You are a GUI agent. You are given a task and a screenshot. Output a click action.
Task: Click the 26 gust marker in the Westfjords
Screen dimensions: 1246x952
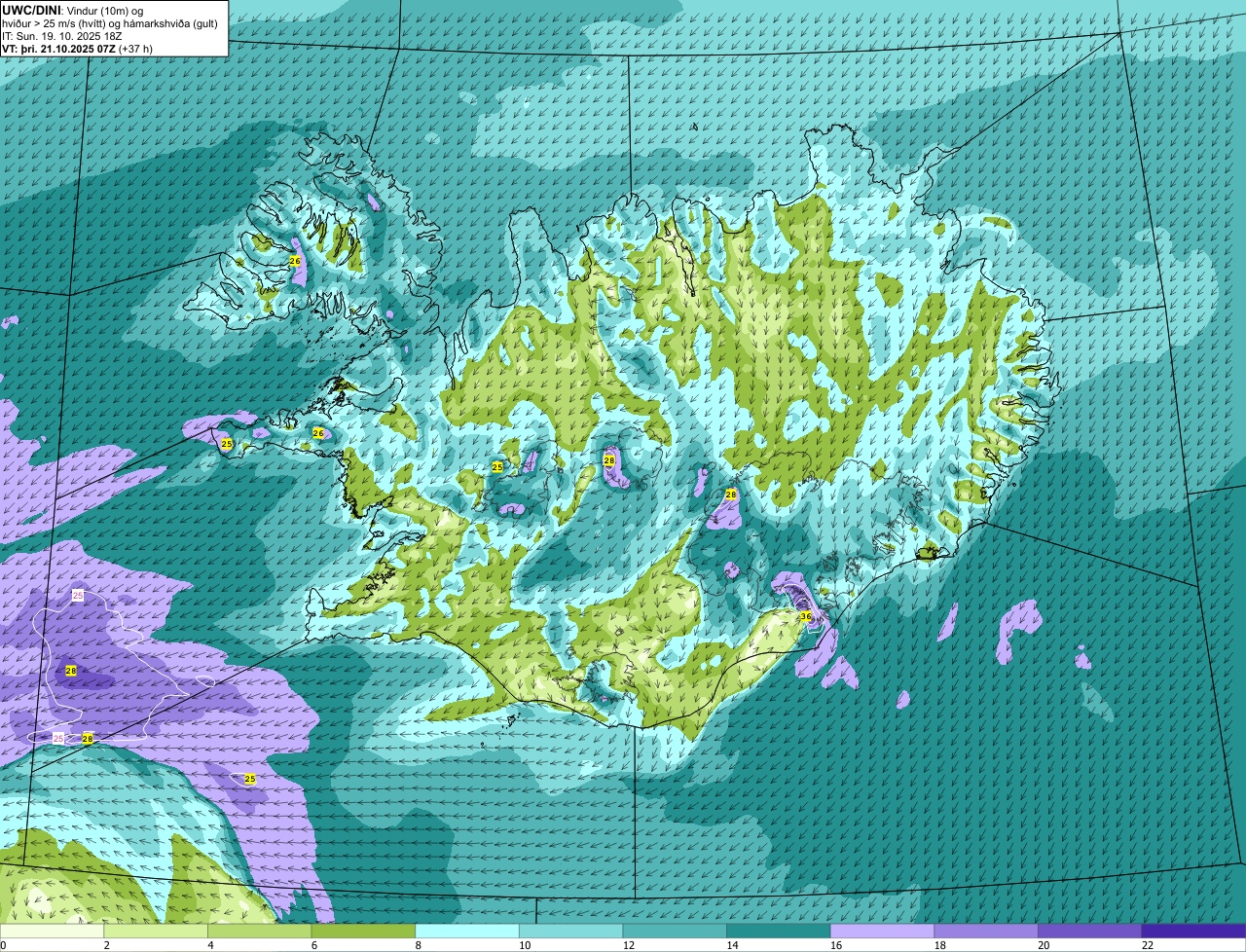click(295, 261)
